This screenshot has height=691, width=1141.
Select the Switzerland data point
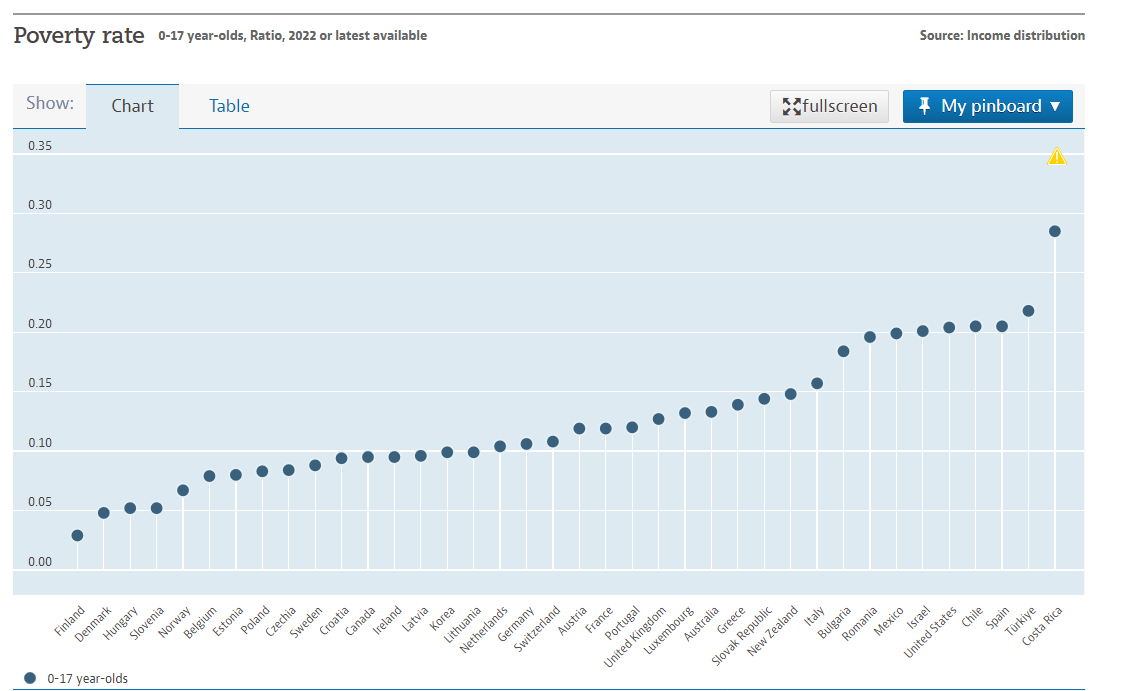[552, 441]
